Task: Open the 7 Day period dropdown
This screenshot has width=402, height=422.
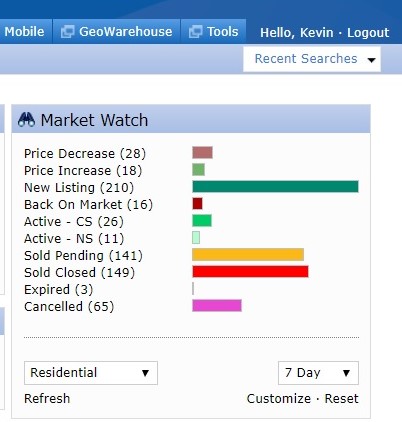Action: 318,373
